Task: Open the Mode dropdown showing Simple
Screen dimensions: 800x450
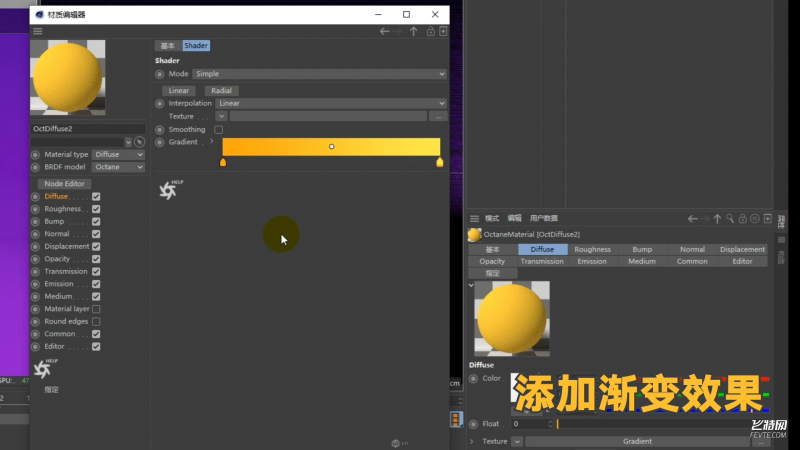Action: click(319, 74)
